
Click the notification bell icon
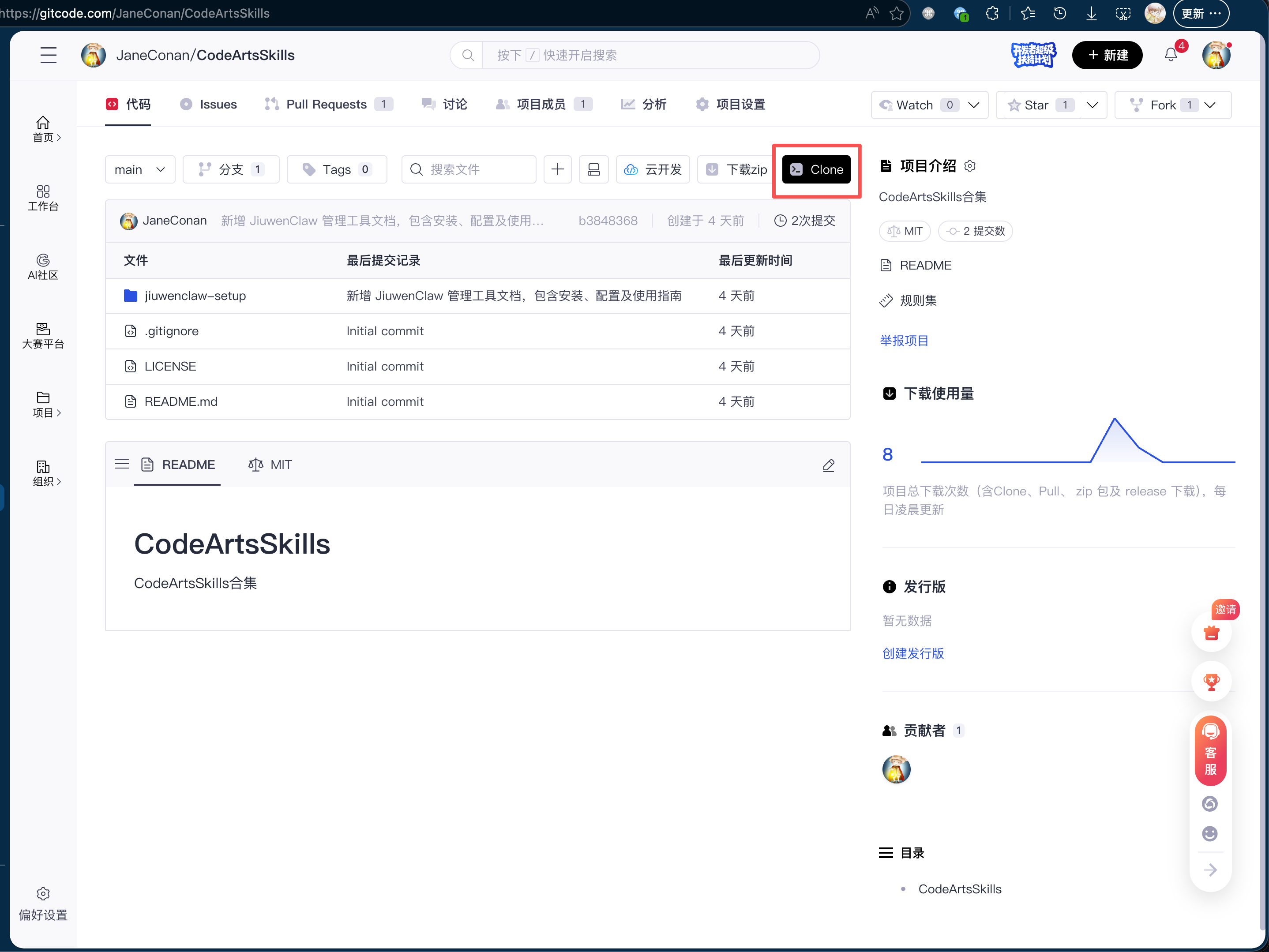coord(1171,55)
